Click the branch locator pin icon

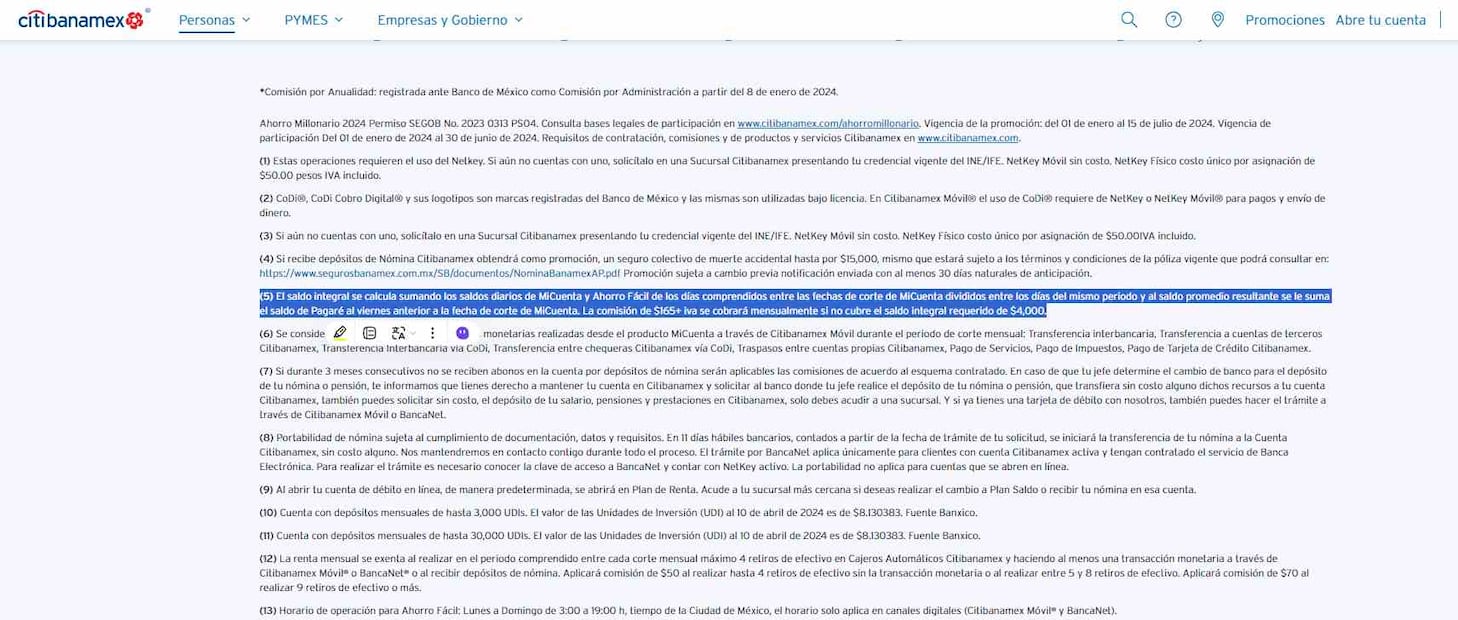pos(1217,20)
